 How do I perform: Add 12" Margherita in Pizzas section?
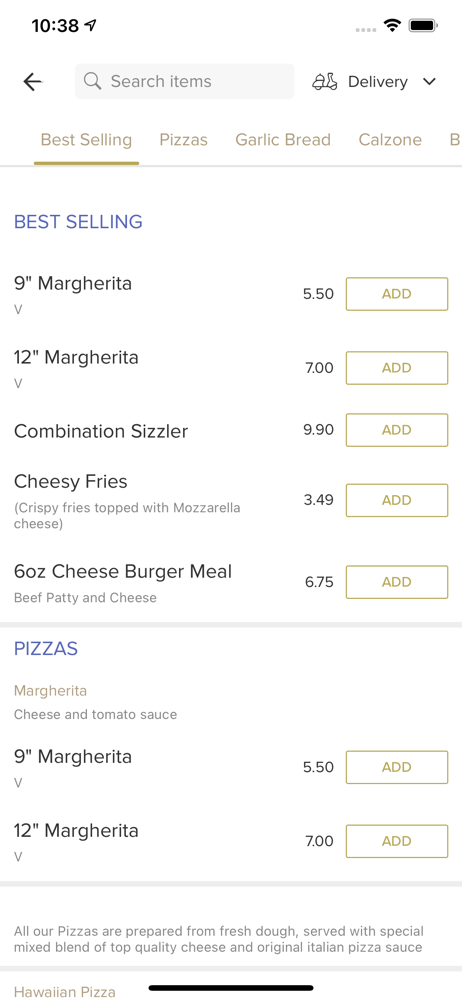pyautogui.click(x=397, y=841)
